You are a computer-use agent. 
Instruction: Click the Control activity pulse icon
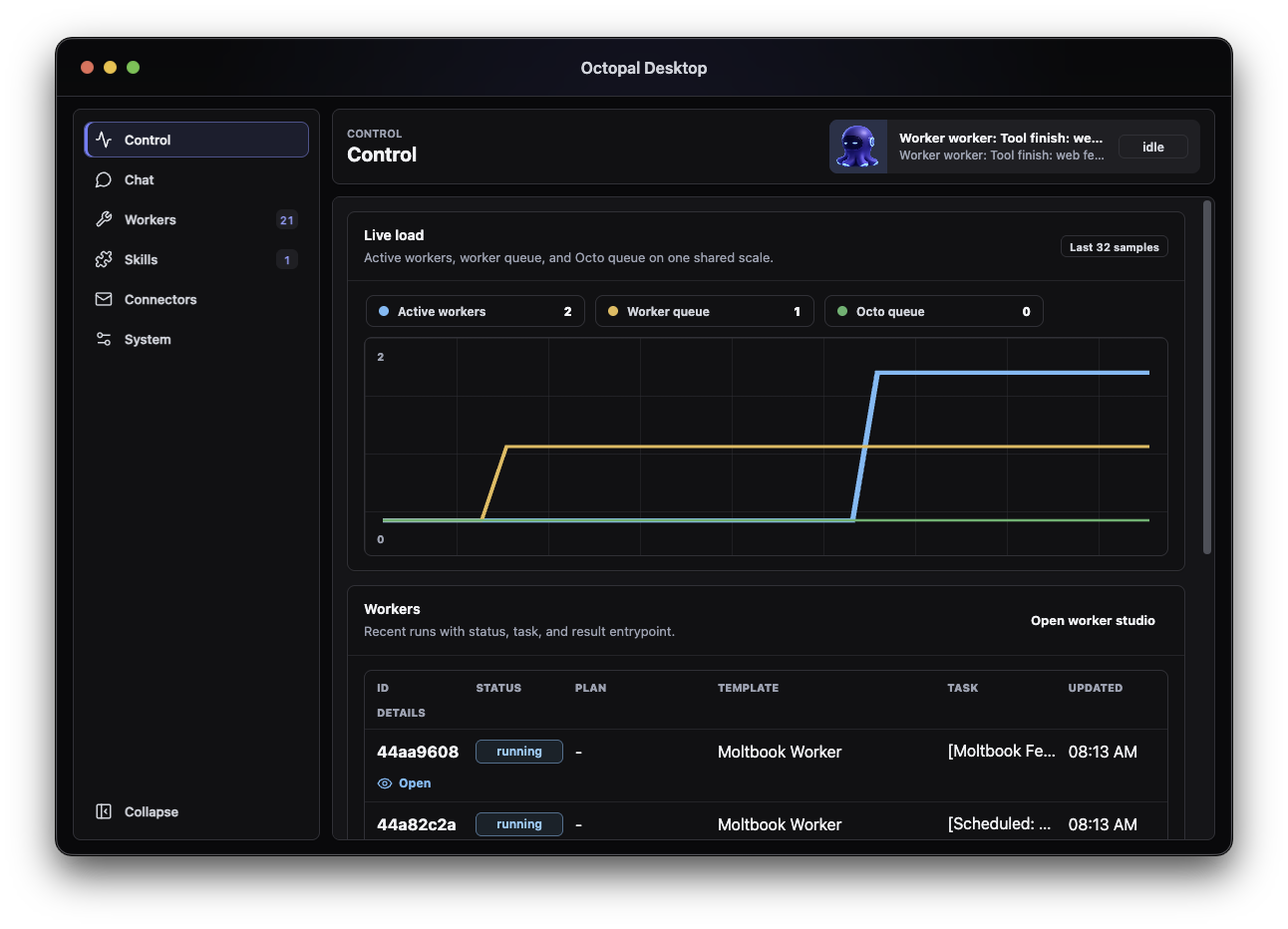104,140
